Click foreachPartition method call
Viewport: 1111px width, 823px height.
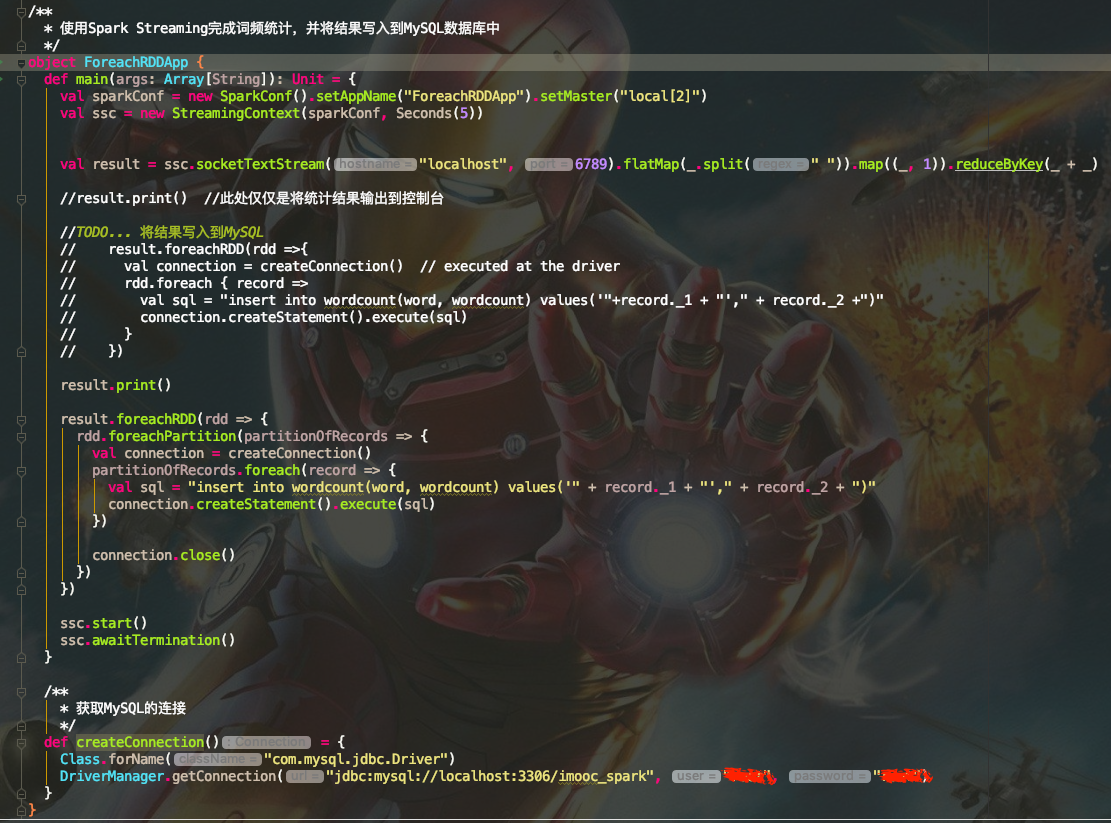pyautogui.click(x=172, y=436)
